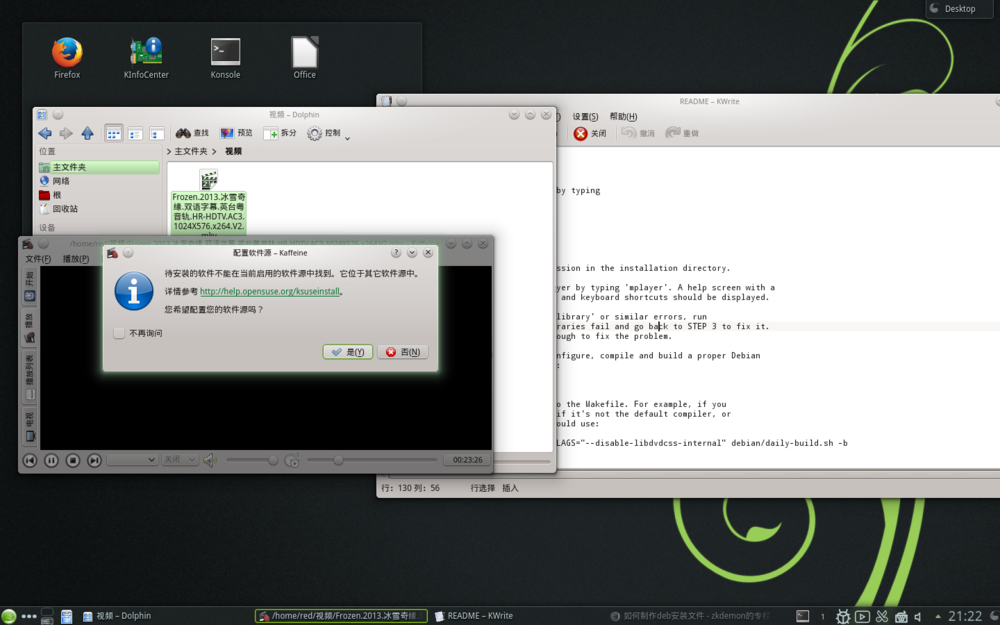Open the Office desktop icon

[x=304, y=57]
